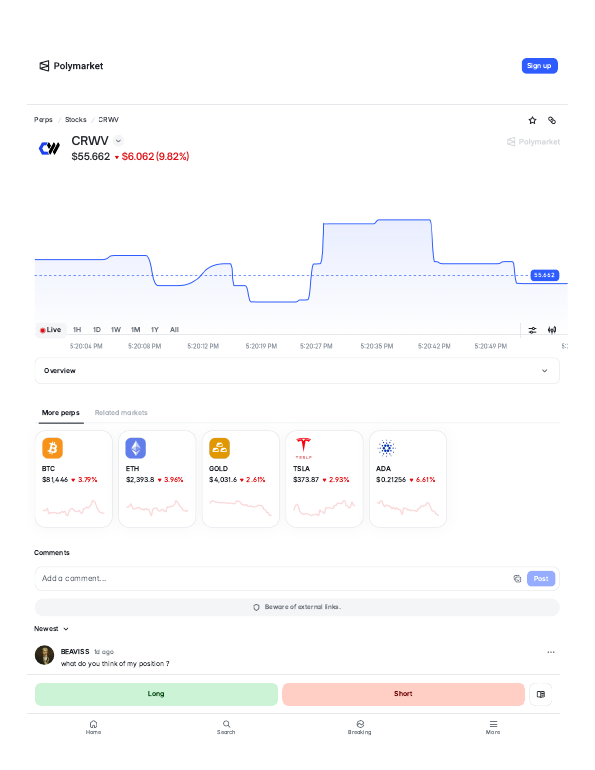595x770 pixels.
Task: Select the 1M chart range
Action: click(x=135, y=330)
